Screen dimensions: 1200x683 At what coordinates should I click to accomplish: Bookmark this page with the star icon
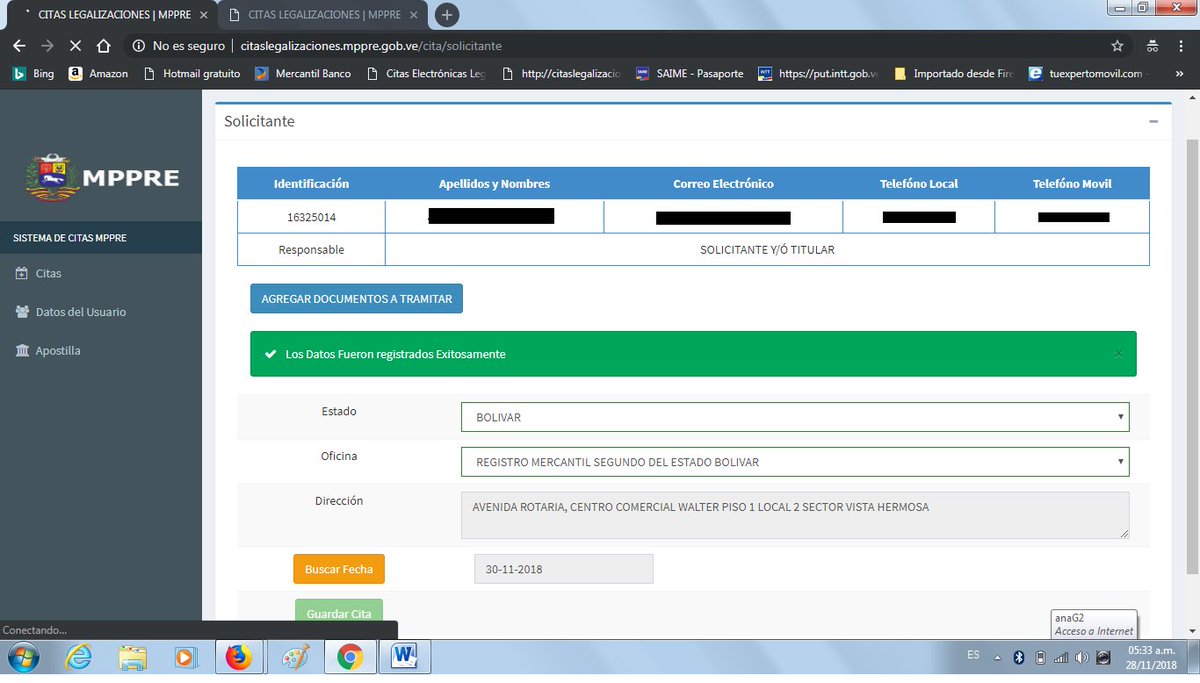[1117, 46]
